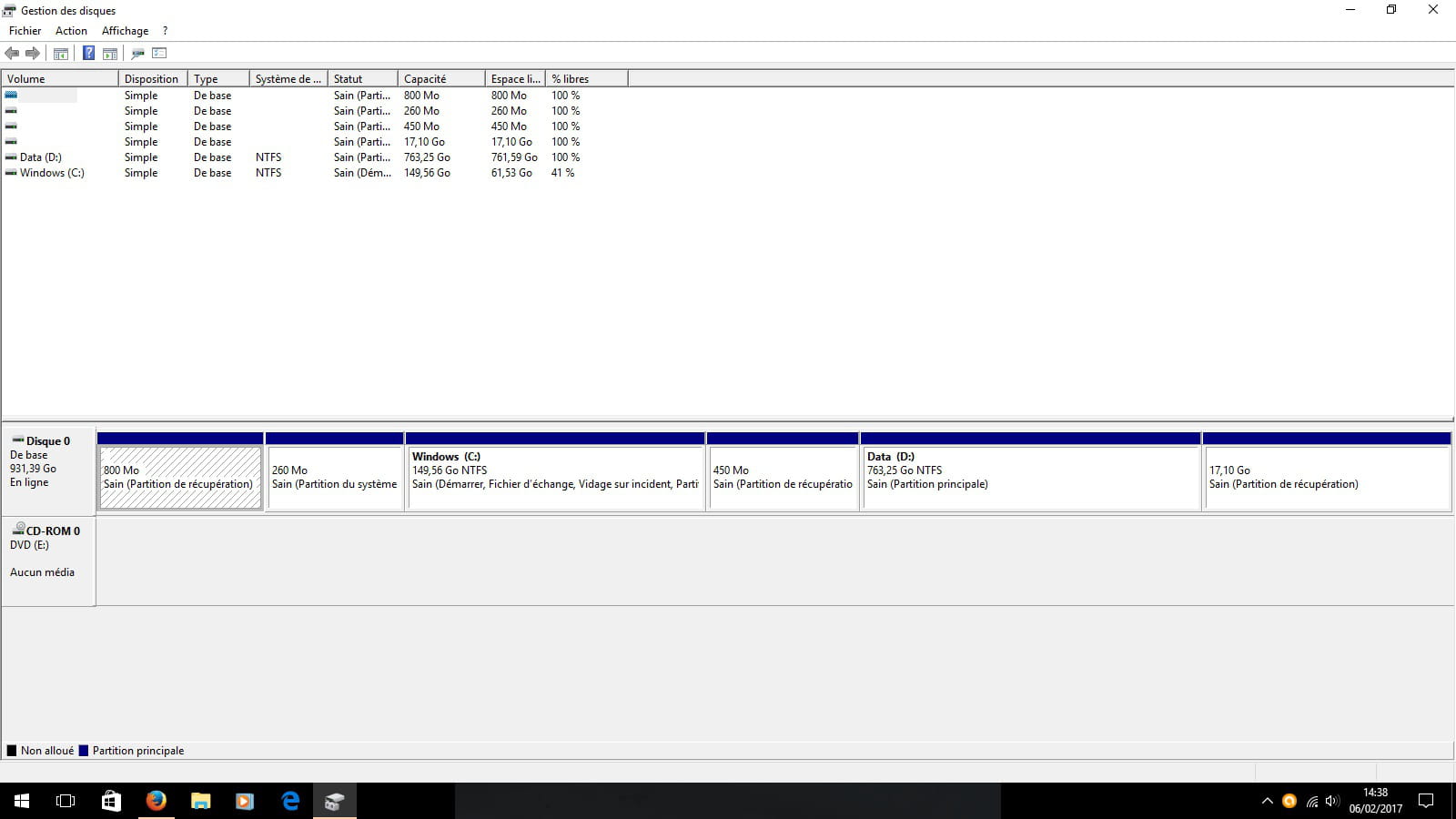1456x819 pixels.
Task: Show hidden tray icons chevron
Action: click(1267, 801)
